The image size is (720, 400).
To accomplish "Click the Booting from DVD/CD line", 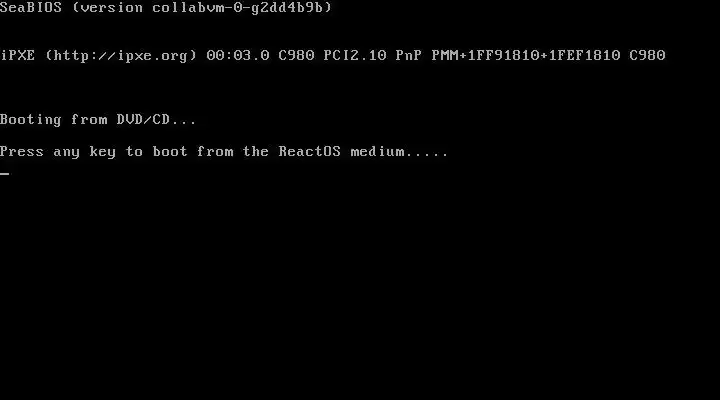I will click(x=98, y=120).
